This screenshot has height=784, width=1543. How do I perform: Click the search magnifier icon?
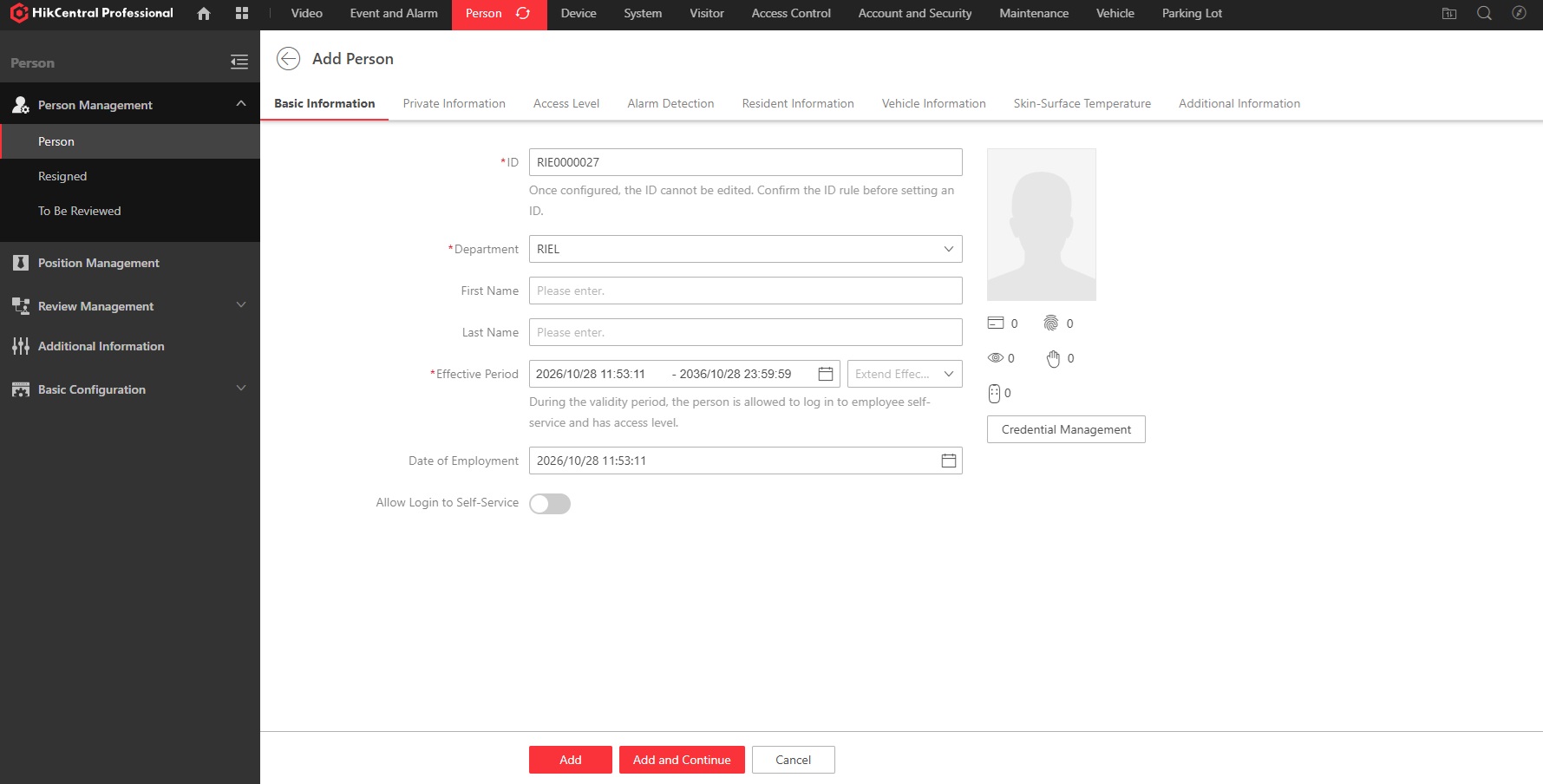(x=1484, y=13)
